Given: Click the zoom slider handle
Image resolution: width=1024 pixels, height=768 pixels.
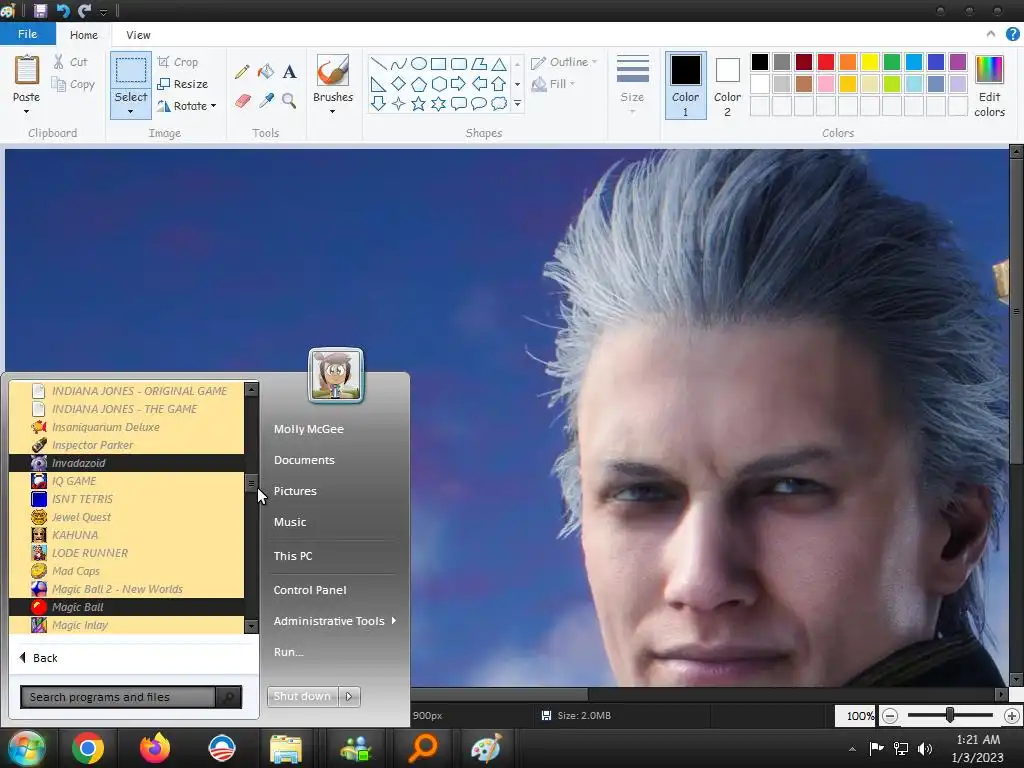Looking at the screenshot, I should click(x=950, y=716).
